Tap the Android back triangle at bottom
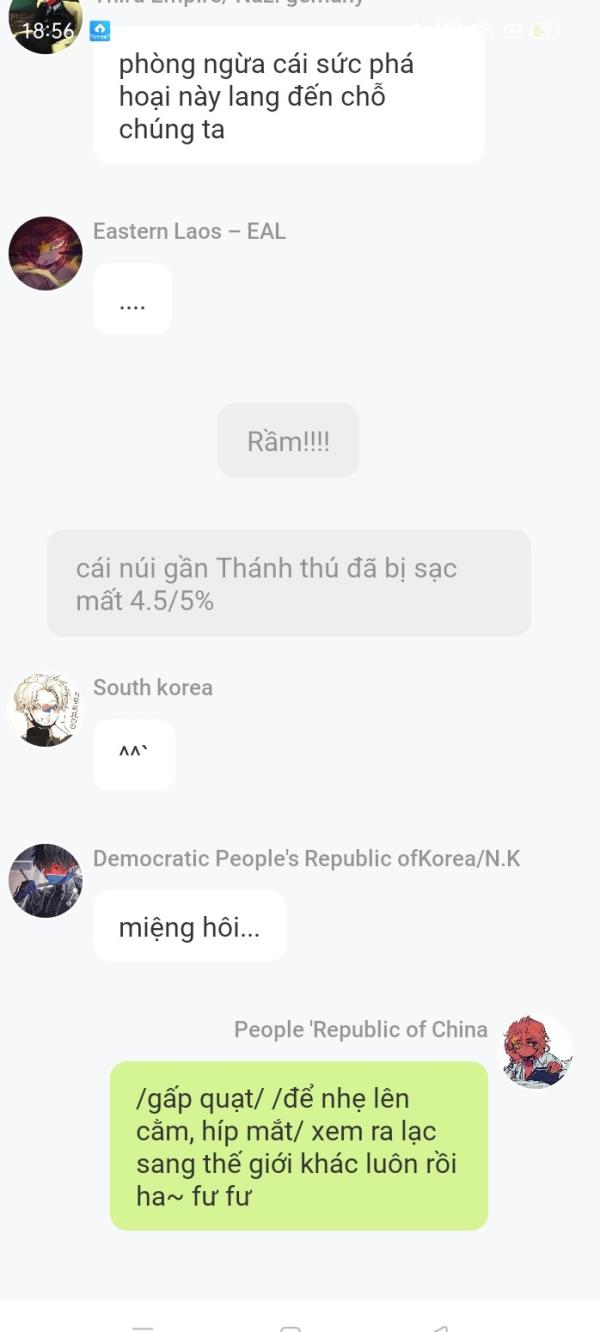 click(440, 1328)
